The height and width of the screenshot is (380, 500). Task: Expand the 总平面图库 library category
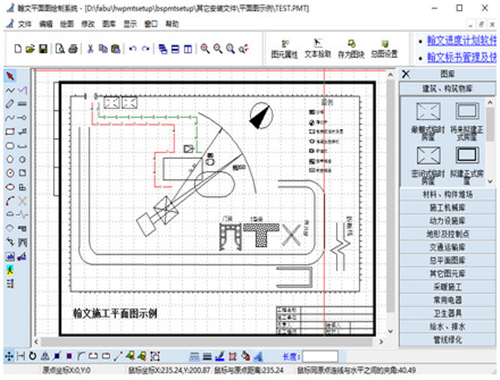(447, 260)
